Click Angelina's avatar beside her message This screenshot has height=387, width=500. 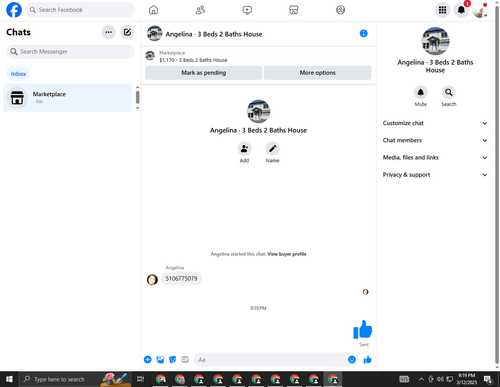tap(152, 279)
